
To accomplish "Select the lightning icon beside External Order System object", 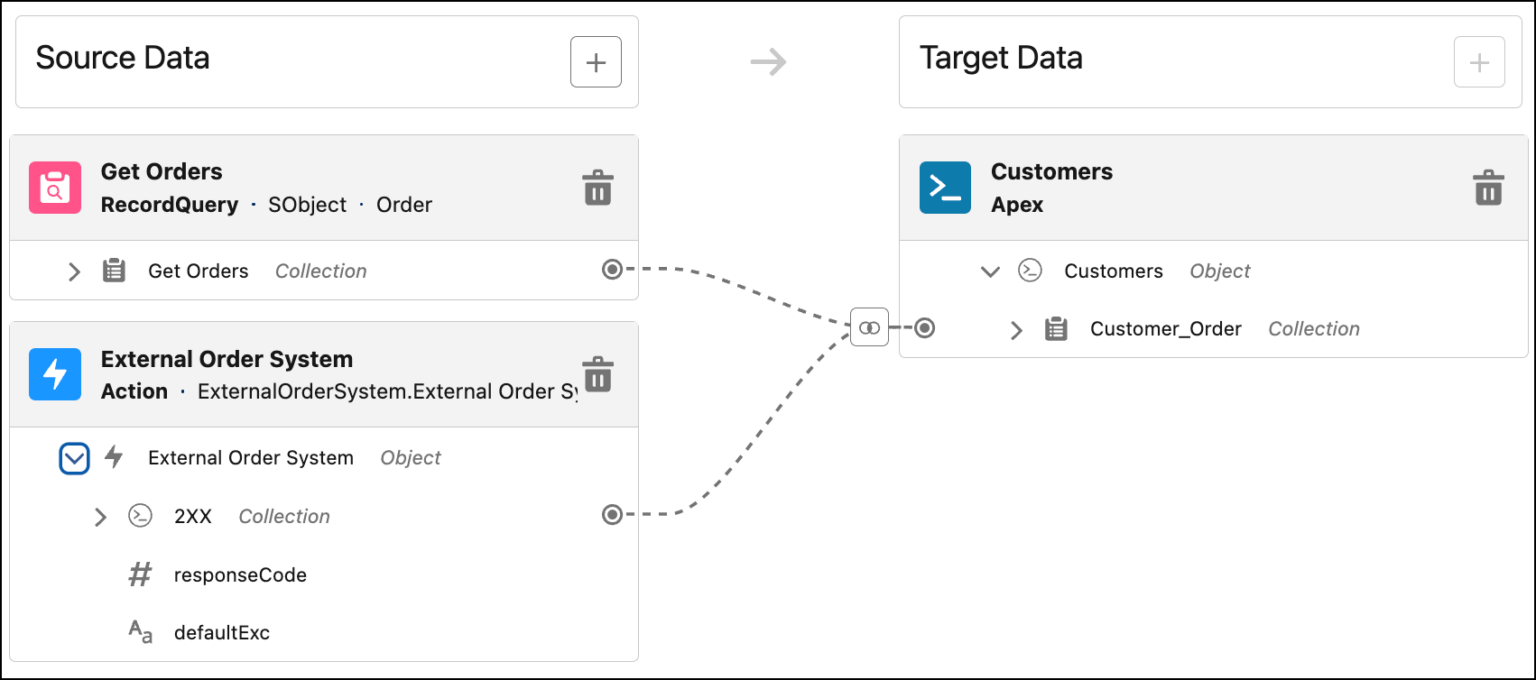I will pyautogui.click(x=113, y=457).
